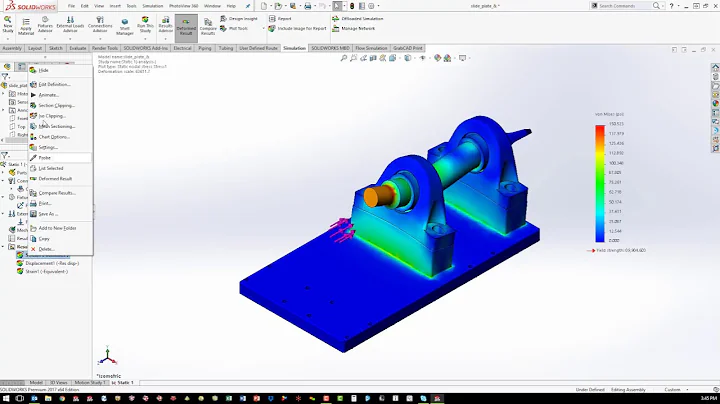
Task: Click the Rebuild traffic light icon
Action: 352,6
